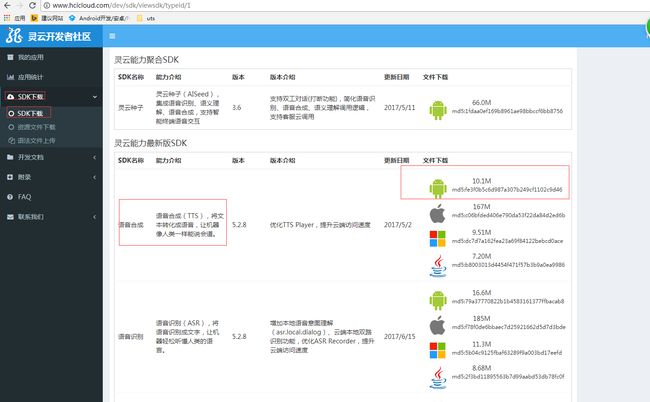Expand the 开发文档 chevron arrow
This screenshot has width=650, height=402.
95,157
